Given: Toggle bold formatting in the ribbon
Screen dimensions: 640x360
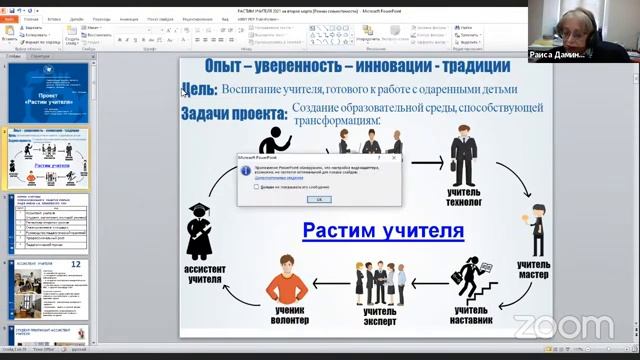Looking at the screenshot, I should [x=120, y=40].
